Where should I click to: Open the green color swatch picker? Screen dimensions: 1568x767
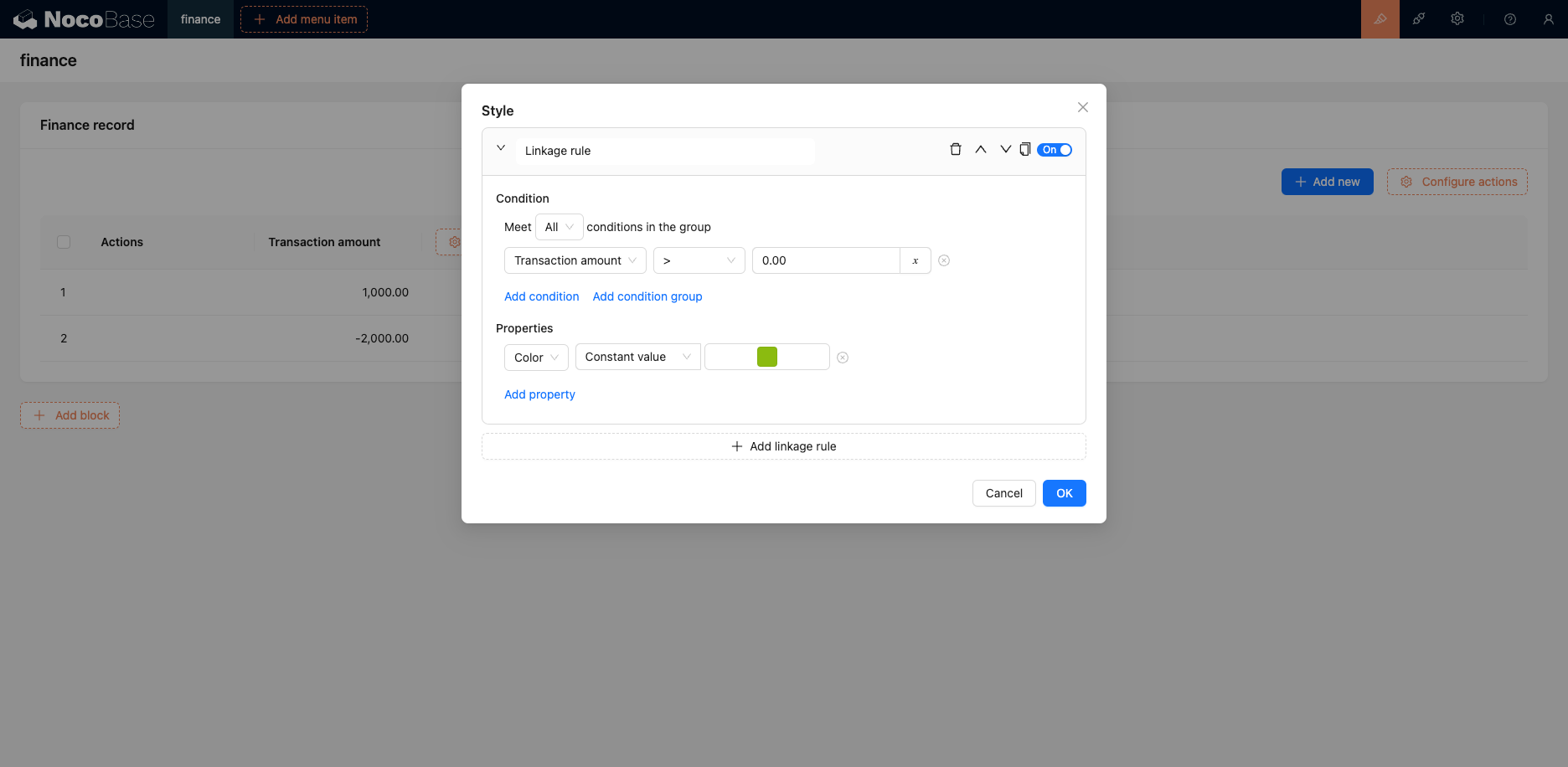click(767, 357)
